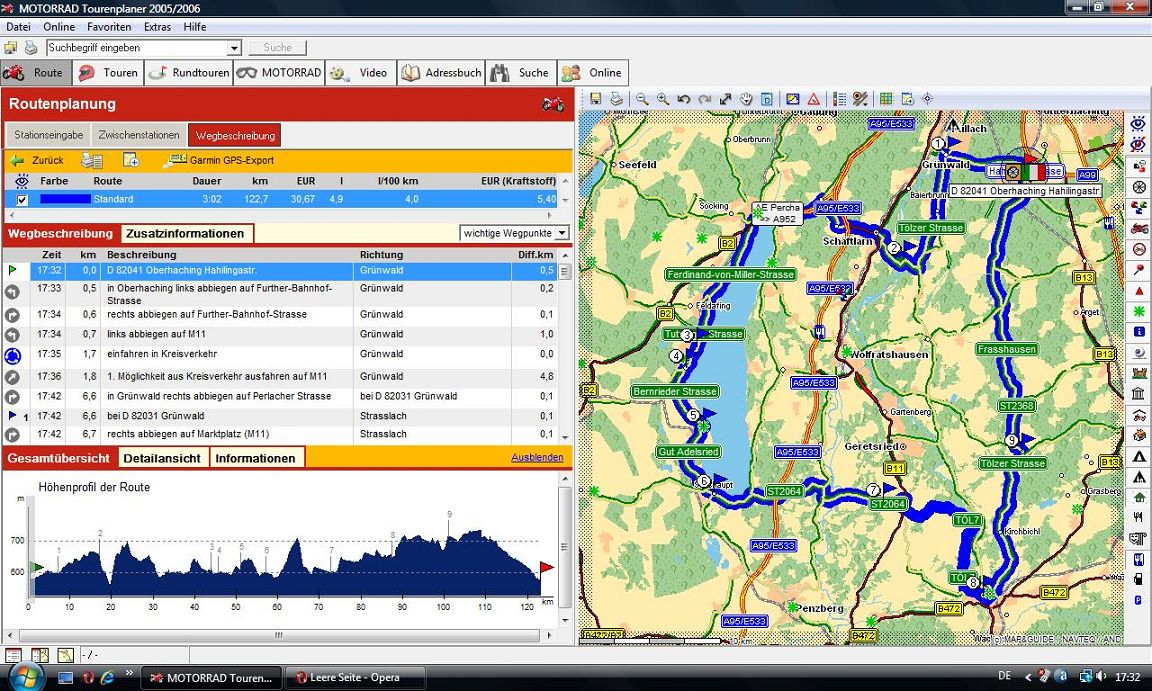Switch to the Rundtouren tab

(x=189, y=73)
